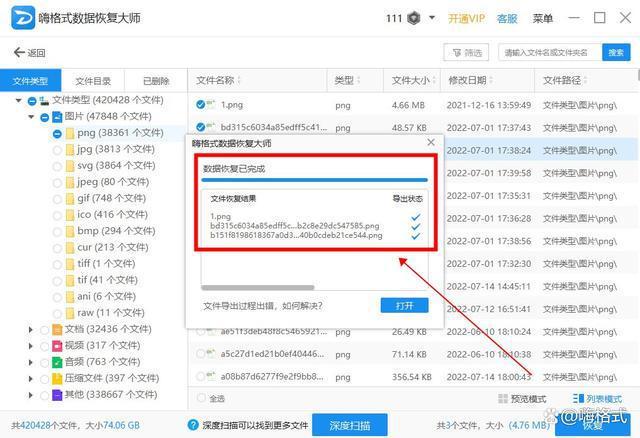Screen dimensions: 640x438
Task: Switch to 预览模式 preview mode
Action: pos(522,398)
